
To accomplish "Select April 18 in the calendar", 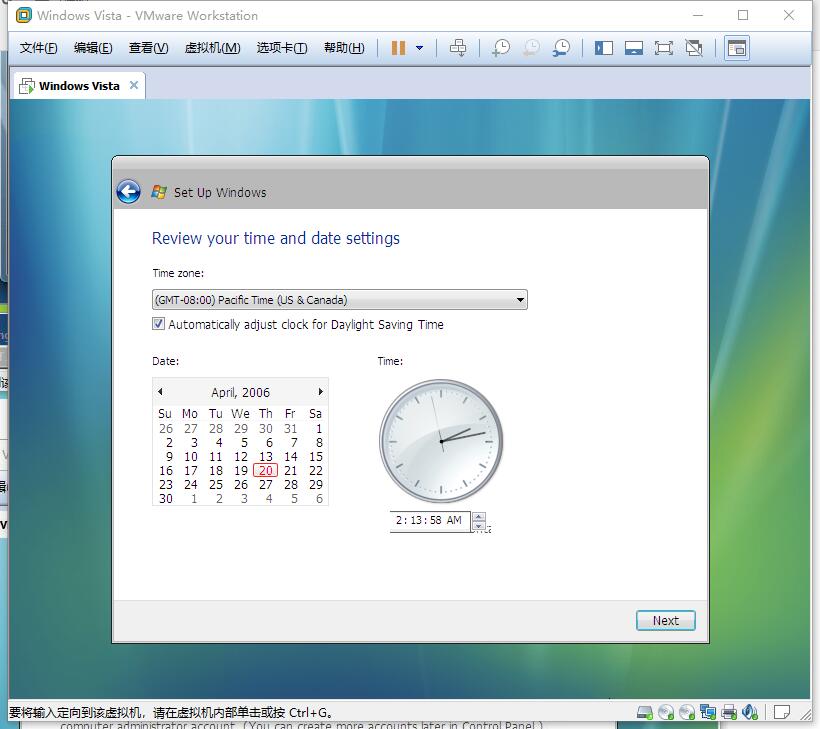I will point(216,471).
